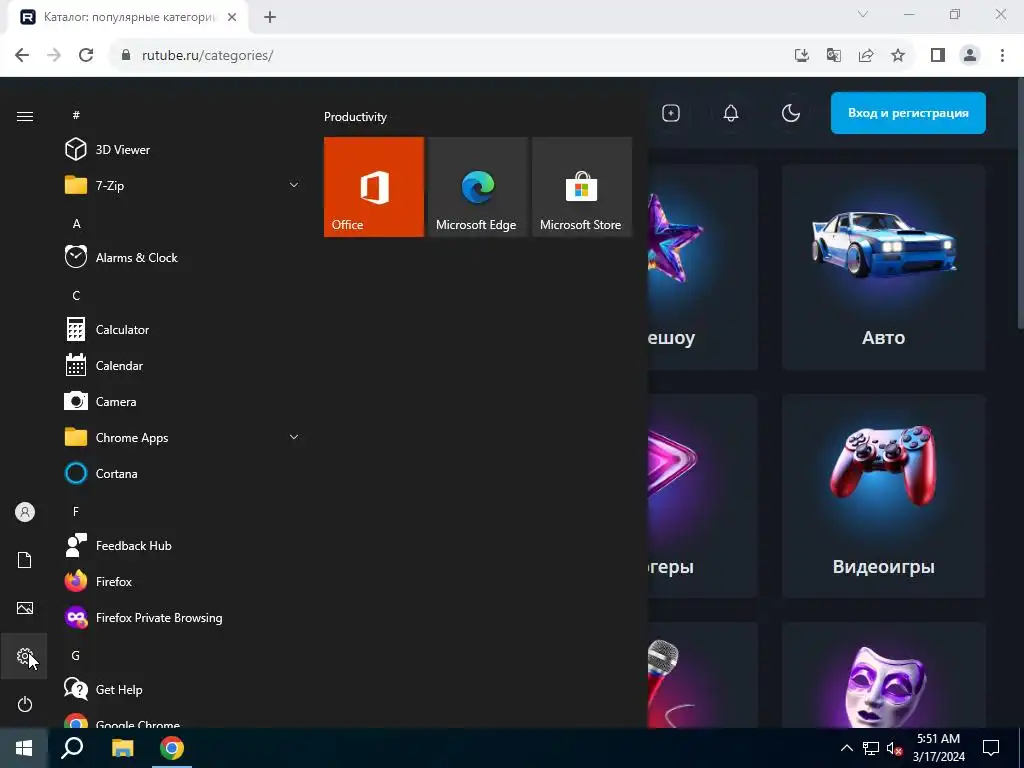
Task: Click the Microsoft Edge tile
Action: pos(477,187)
